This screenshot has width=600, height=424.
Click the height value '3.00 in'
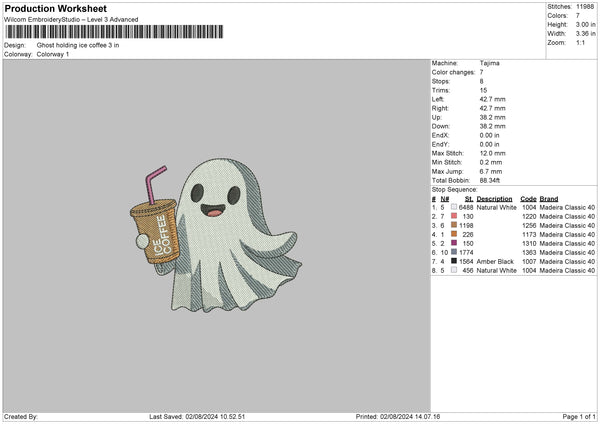point(585,24)
